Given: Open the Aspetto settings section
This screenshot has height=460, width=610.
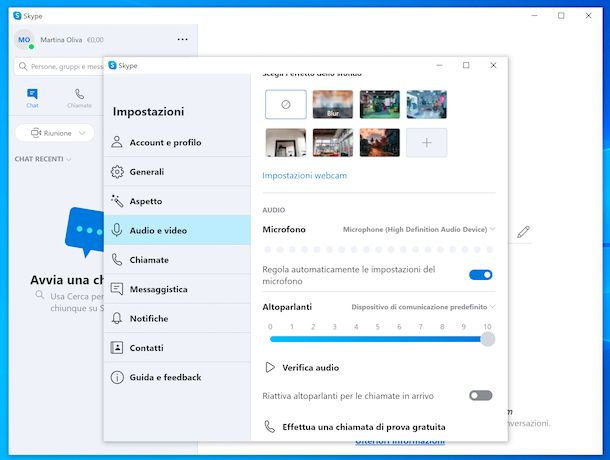Looking at the screenshot, I should [x=177, y=201].
